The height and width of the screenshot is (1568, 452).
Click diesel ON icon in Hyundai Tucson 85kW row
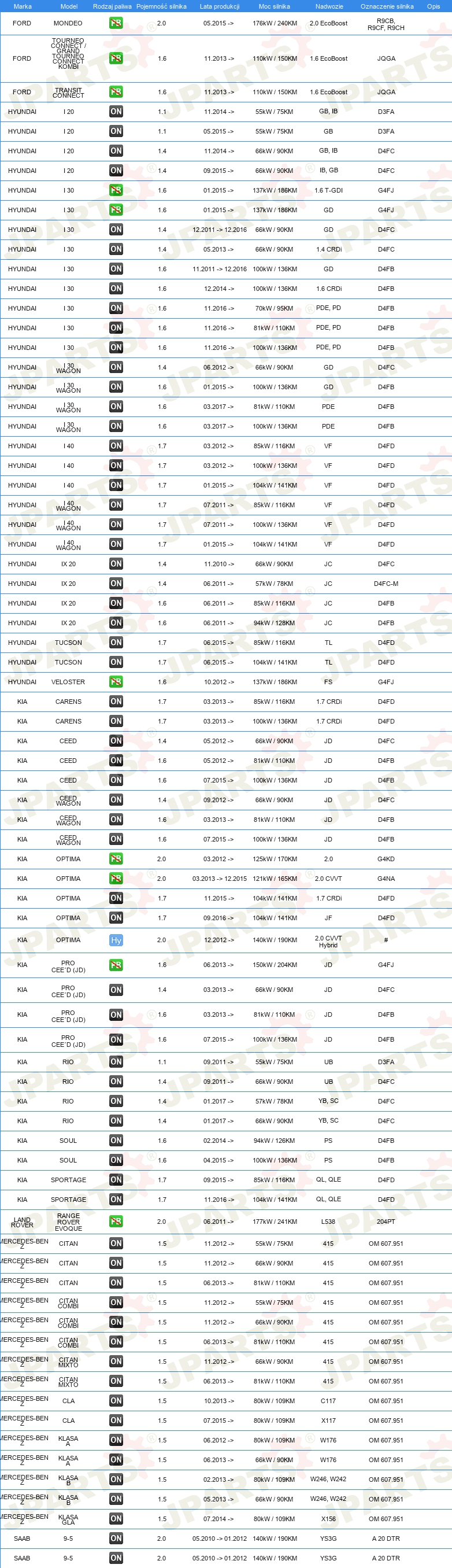coord(116,642)
